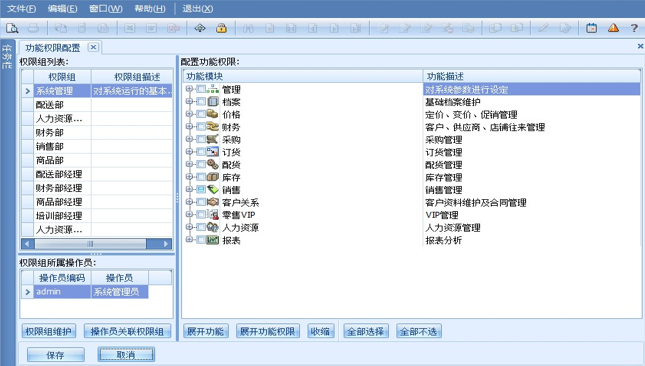Open the calendar toolbar icon
This screenshot has width=645, height=366.
pyautogui.click(x=592, y=28)
